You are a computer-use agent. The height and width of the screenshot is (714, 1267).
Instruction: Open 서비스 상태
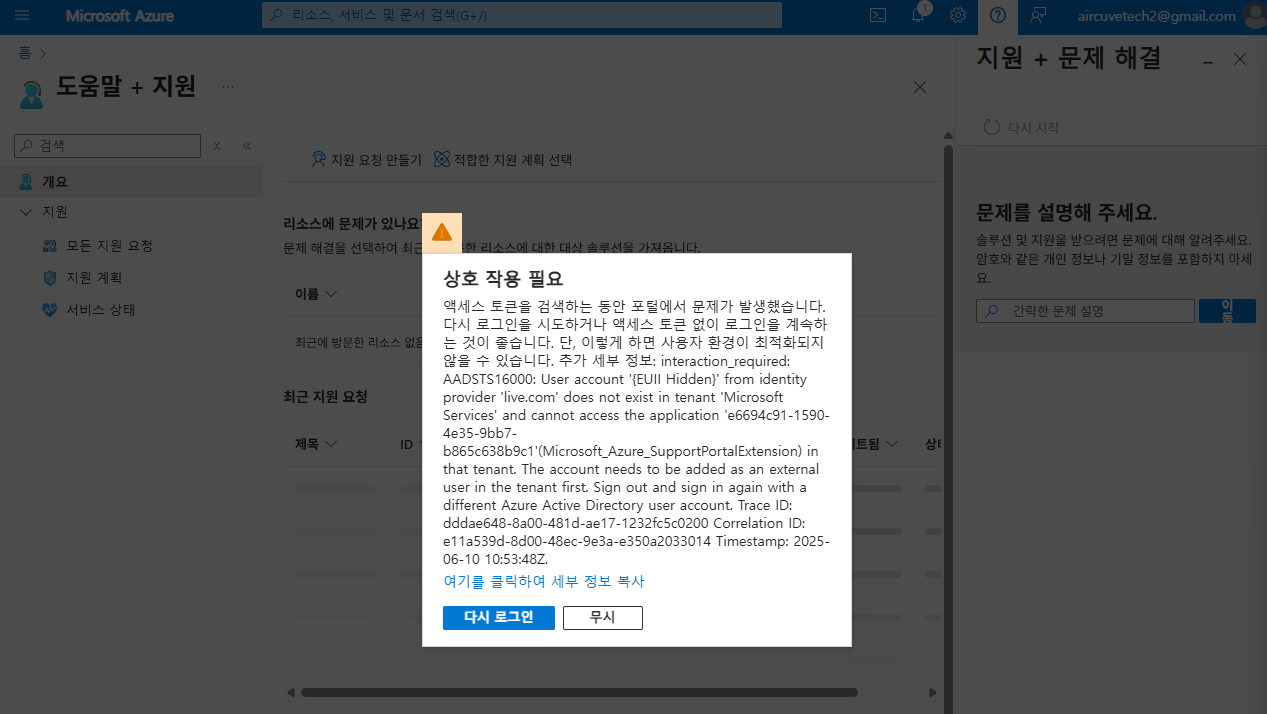(x=100, y=310)
